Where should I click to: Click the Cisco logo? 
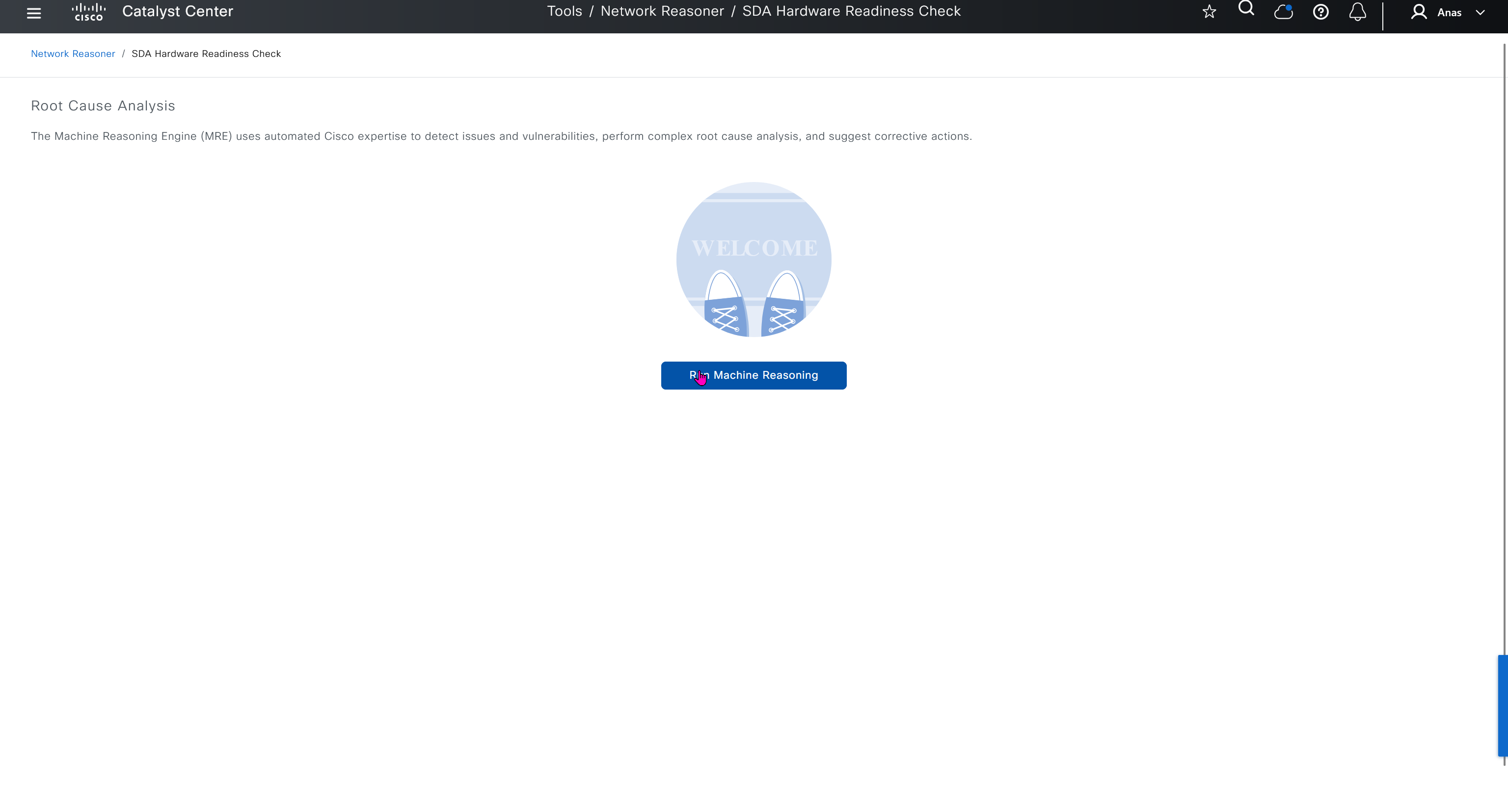click(88, 12)
